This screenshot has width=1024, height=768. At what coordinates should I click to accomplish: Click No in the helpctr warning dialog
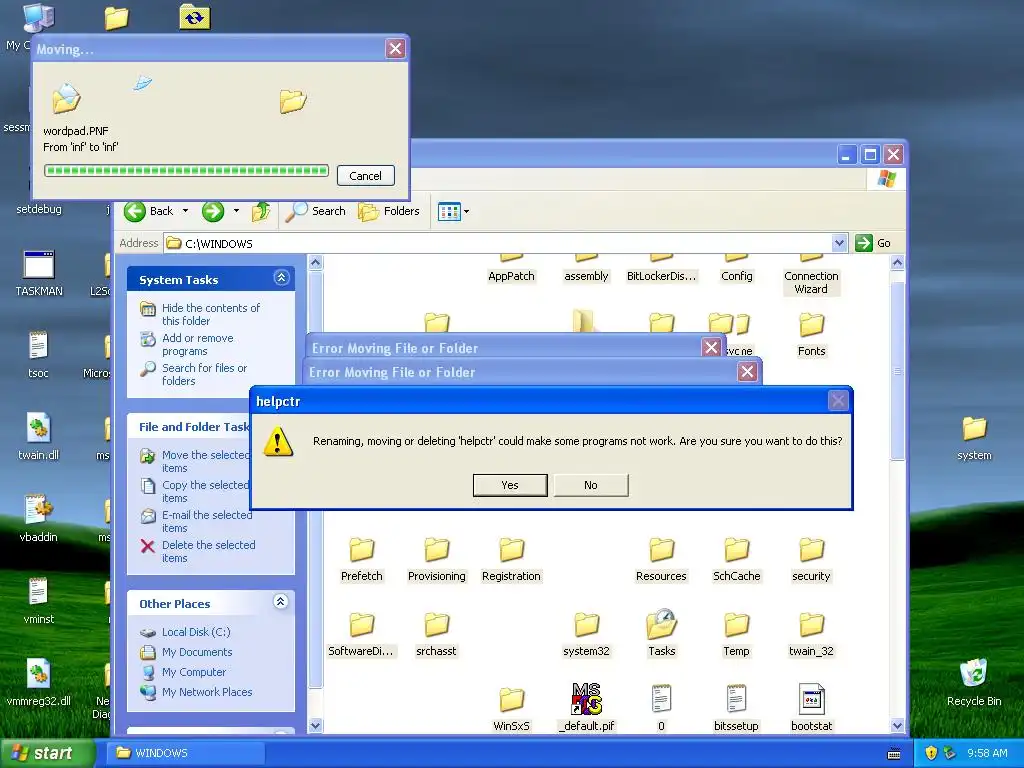tap(591, 485)
